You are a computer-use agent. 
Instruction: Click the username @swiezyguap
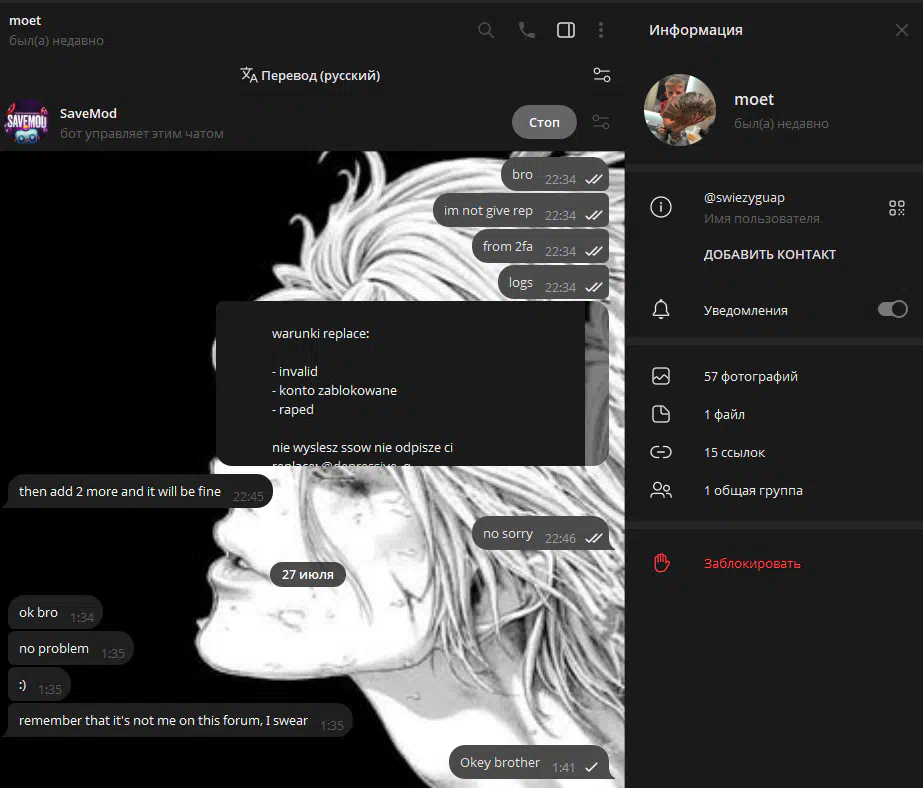tap(744, 198)
